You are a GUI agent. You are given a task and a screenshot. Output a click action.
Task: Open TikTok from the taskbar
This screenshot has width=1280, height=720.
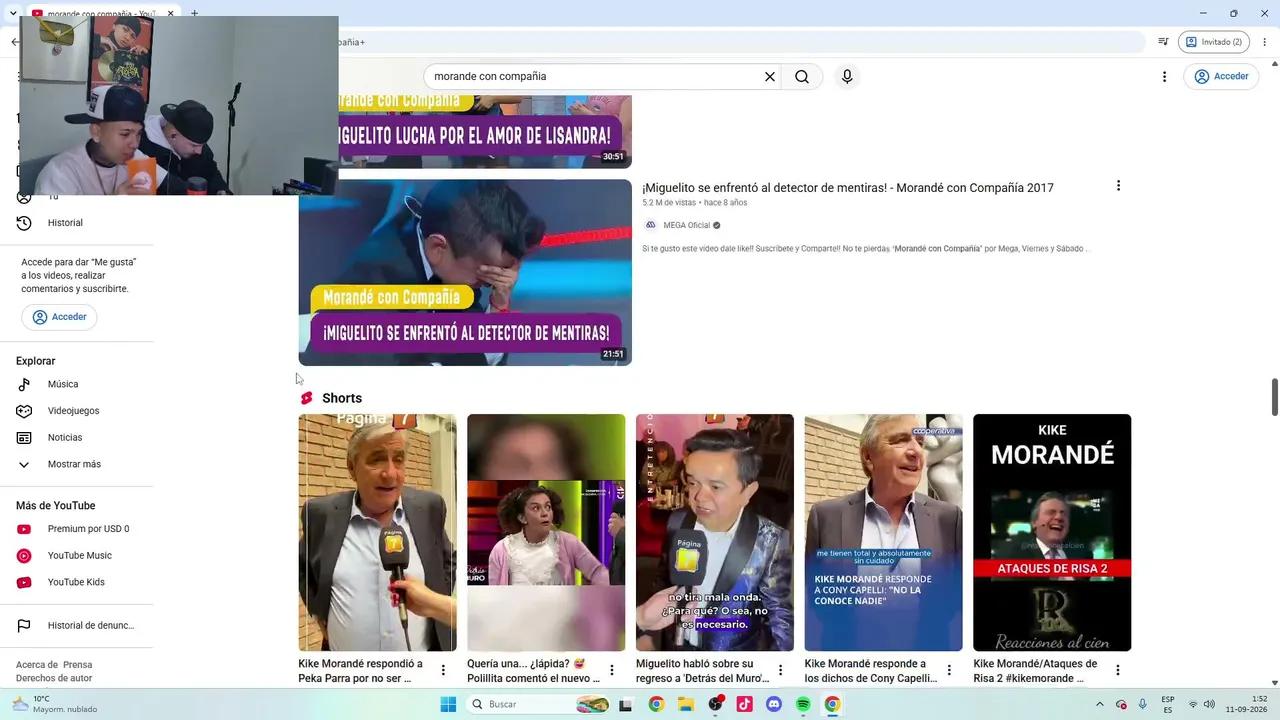[744, 704]
